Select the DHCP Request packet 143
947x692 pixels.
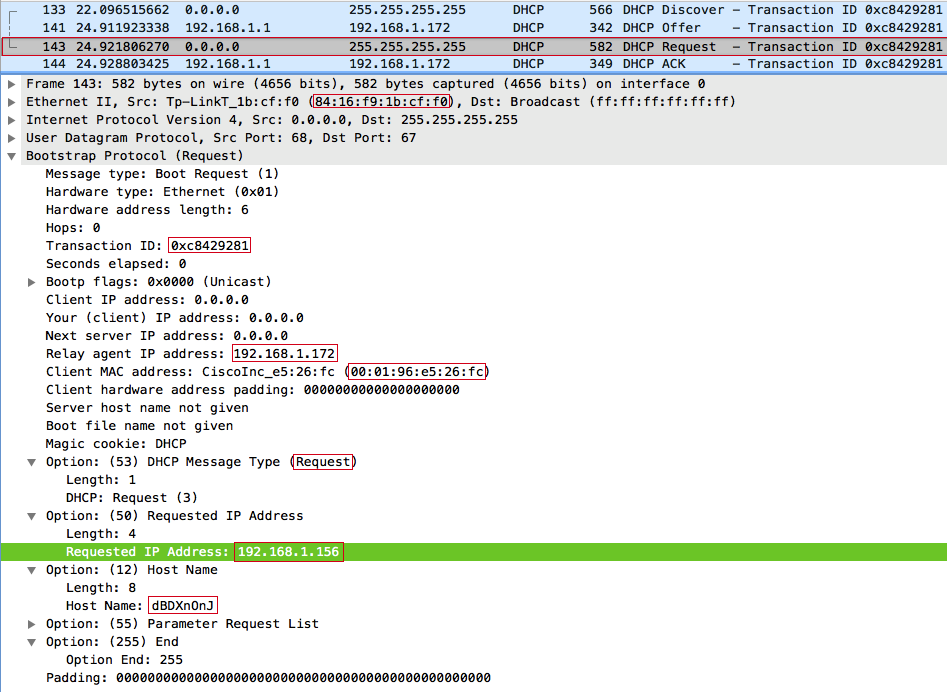click(x=474, y=46)
